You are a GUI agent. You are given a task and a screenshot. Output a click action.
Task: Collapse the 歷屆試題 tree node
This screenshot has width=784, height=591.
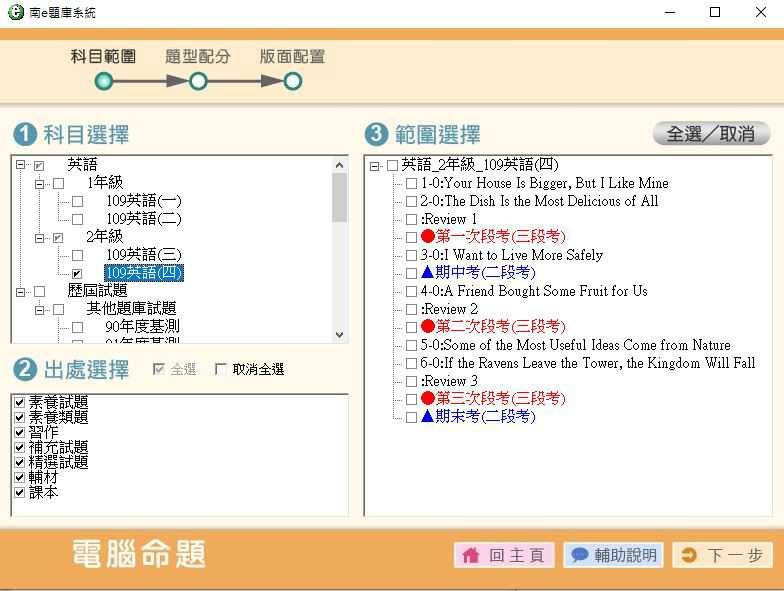click(x=20, y=292)
